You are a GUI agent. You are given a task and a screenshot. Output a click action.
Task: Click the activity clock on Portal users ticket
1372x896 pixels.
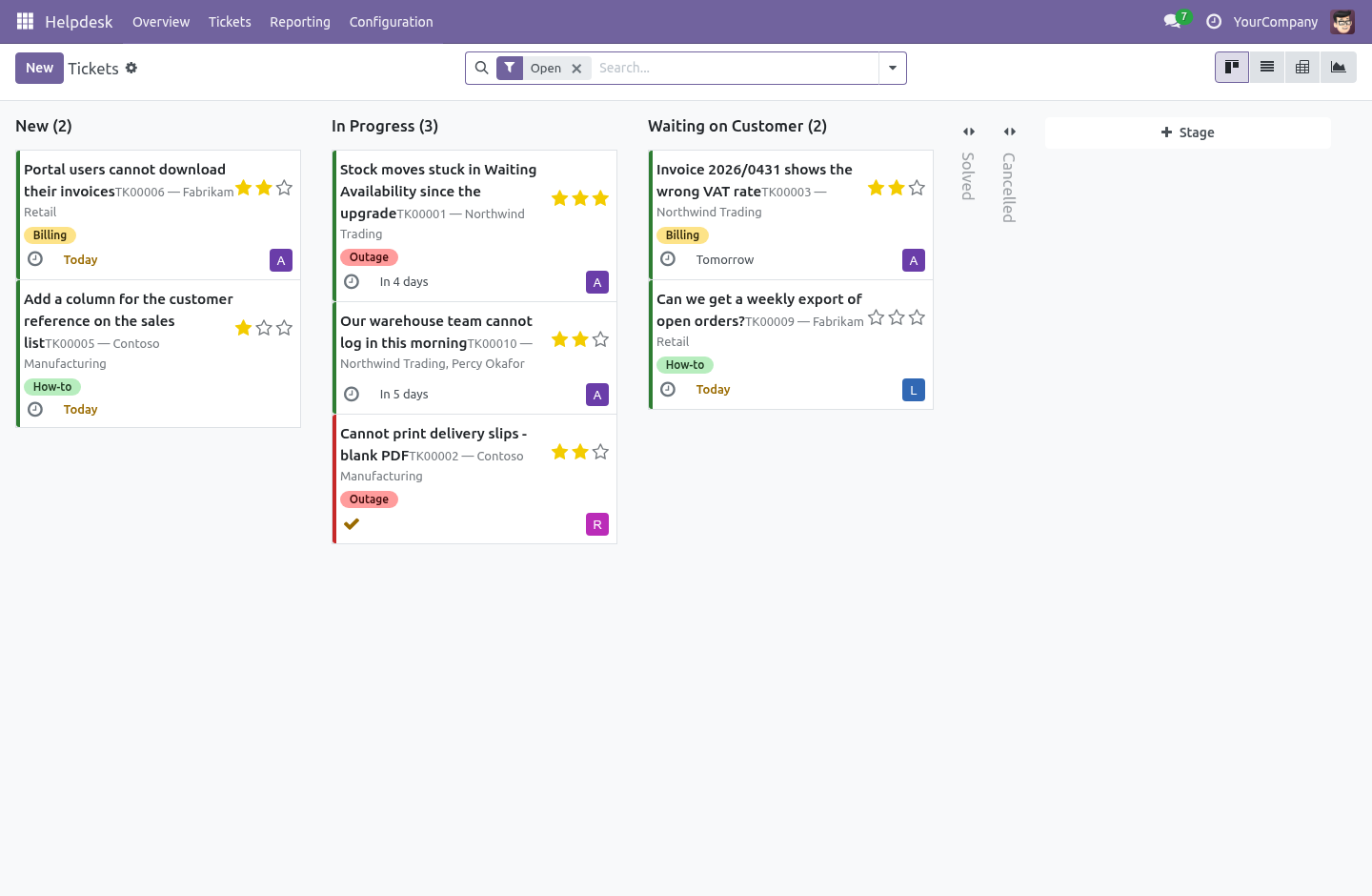(x=35, y=259)
